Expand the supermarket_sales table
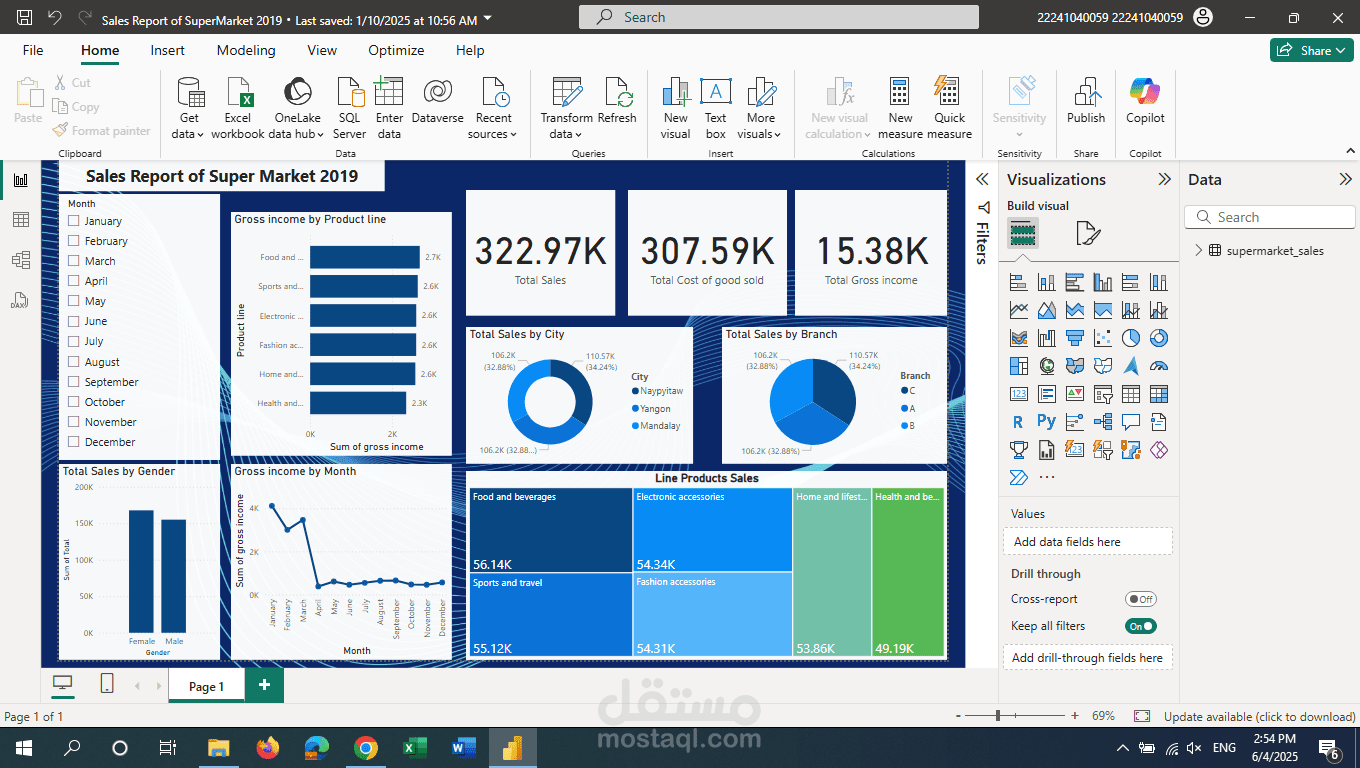This screenshot has width=1360, height=768. pos(1199,250)
